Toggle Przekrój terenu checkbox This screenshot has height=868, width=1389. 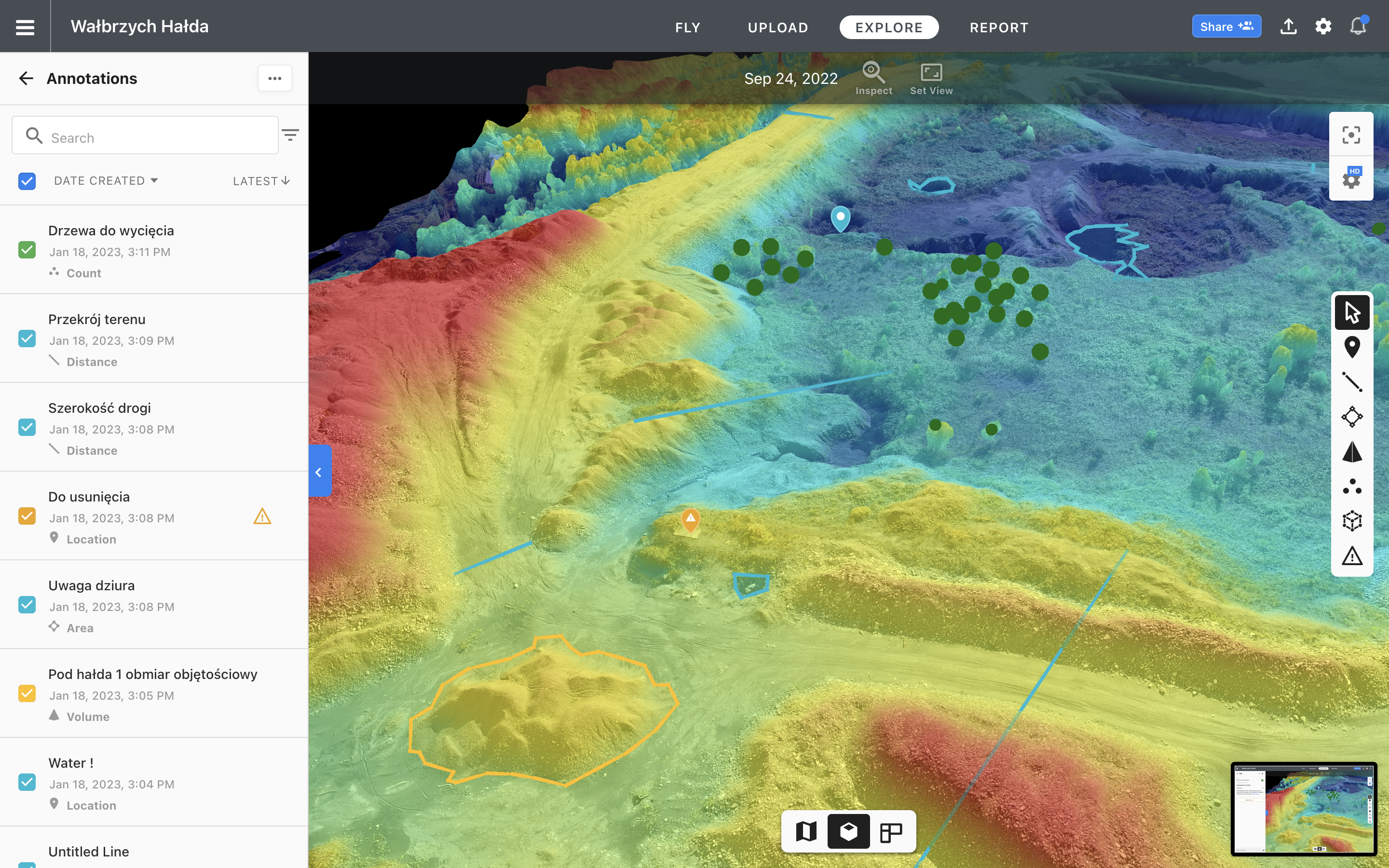[27, 339]
